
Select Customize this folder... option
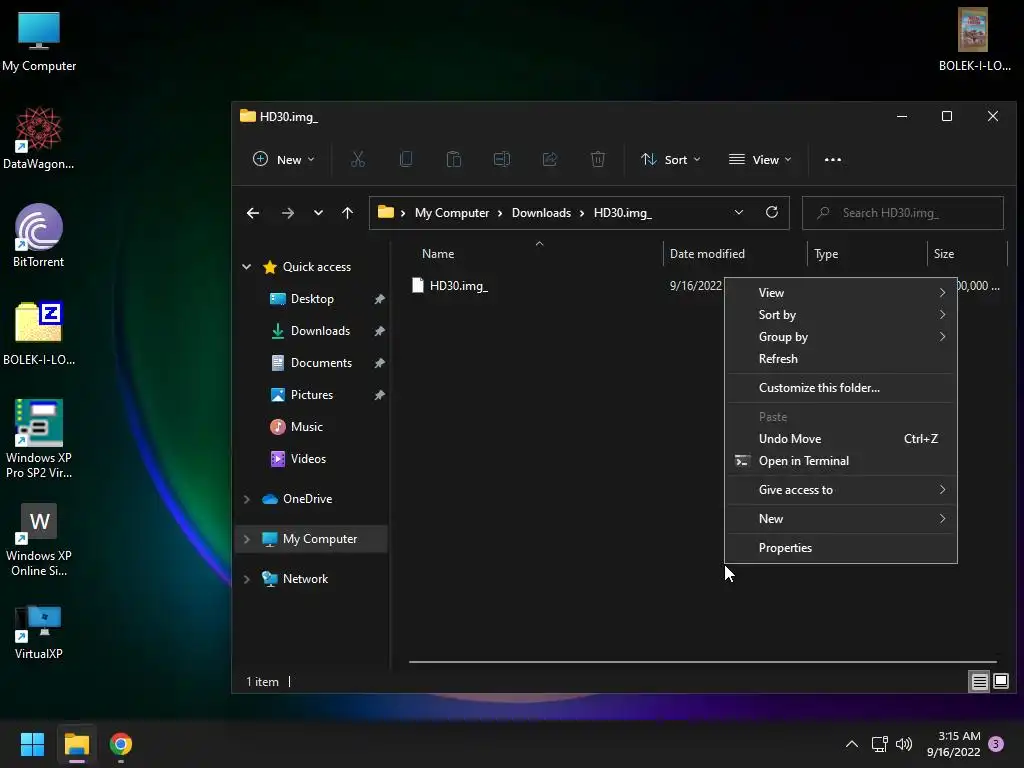click(x=840, y=388)
